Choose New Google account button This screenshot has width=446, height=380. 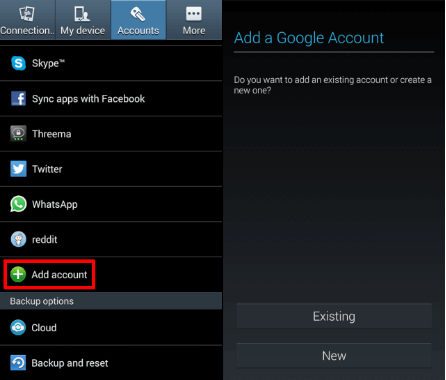(334, 356)
